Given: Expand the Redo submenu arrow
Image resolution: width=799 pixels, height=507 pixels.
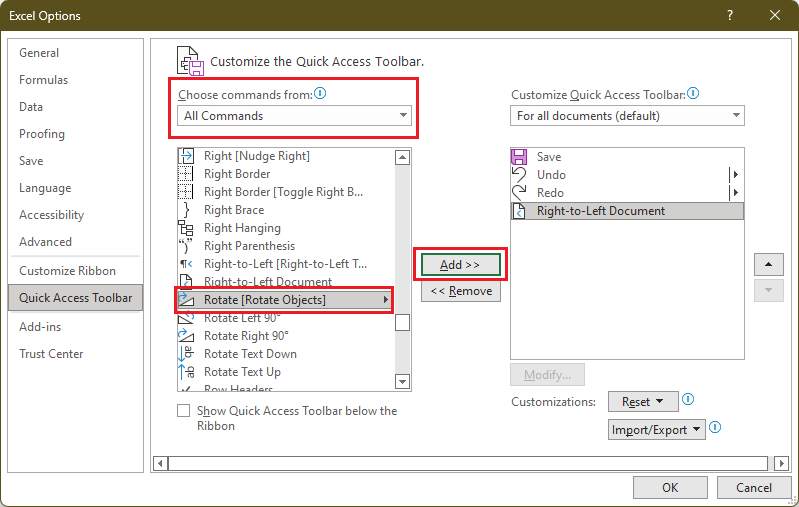Looking at the screenshot, I should (x=735, y=193).
